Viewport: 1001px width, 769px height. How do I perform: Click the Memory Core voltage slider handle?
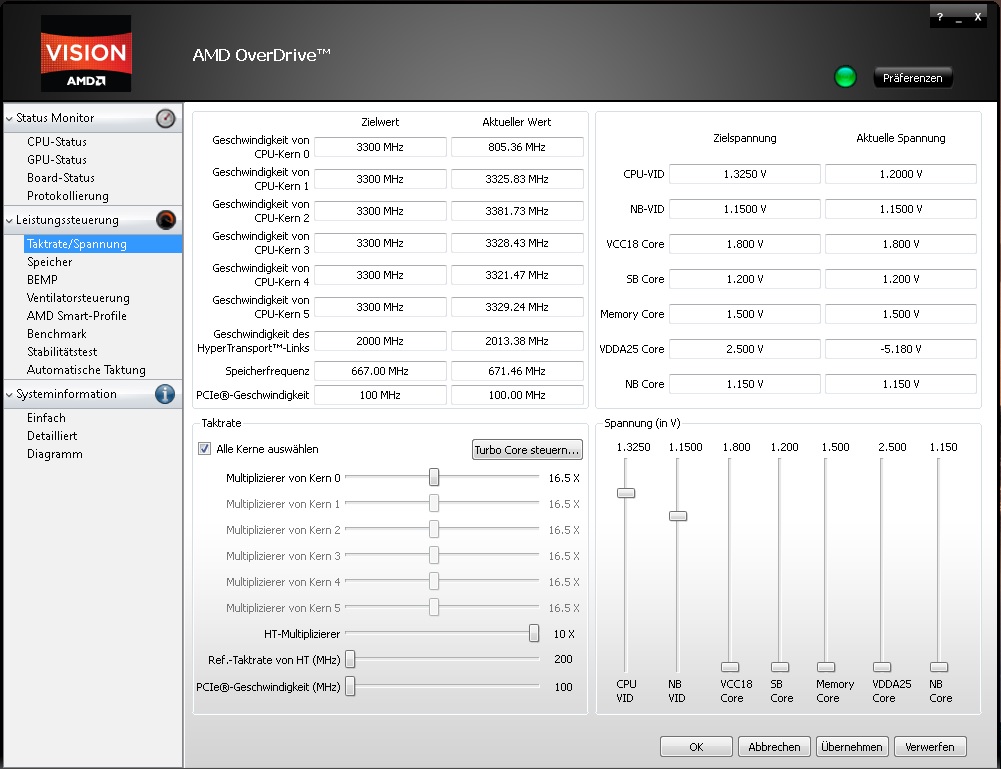coord(825,667)
